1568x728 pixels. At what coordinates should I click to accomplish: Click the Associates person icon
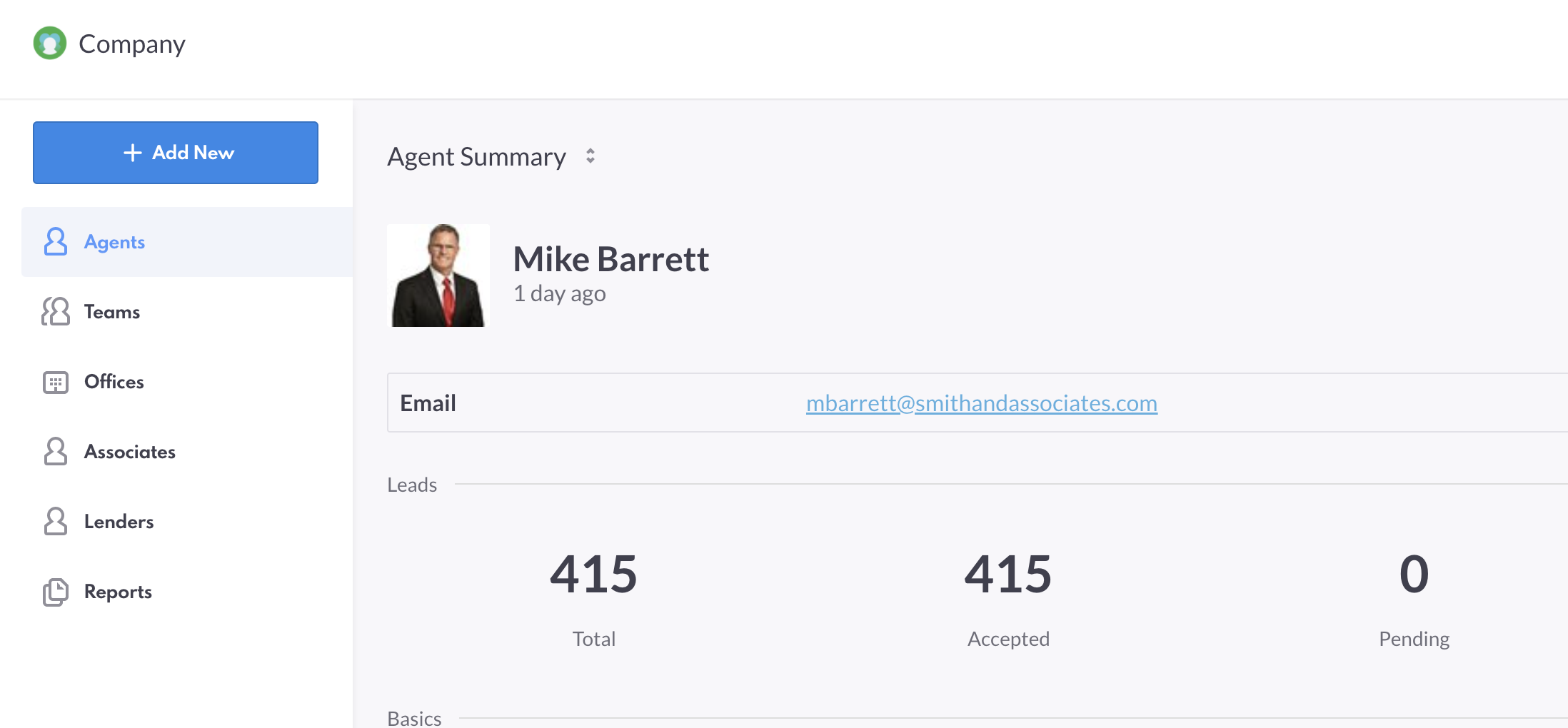click(56, 452)
